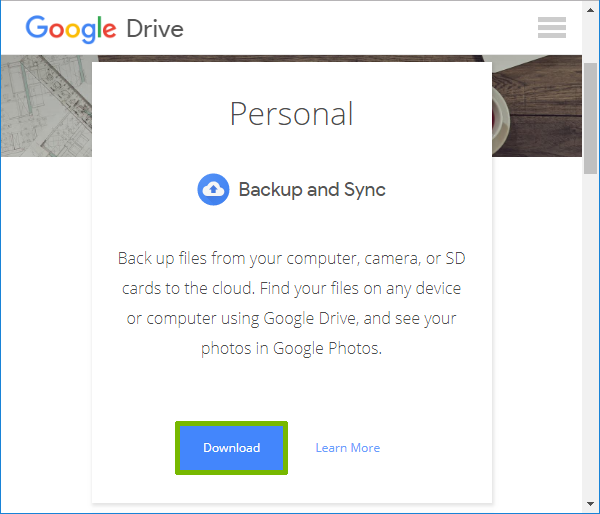Click the "Back up files from your computer" line
Image resolution: width=600 pixels, height=514 pixels.
(292, 258)
